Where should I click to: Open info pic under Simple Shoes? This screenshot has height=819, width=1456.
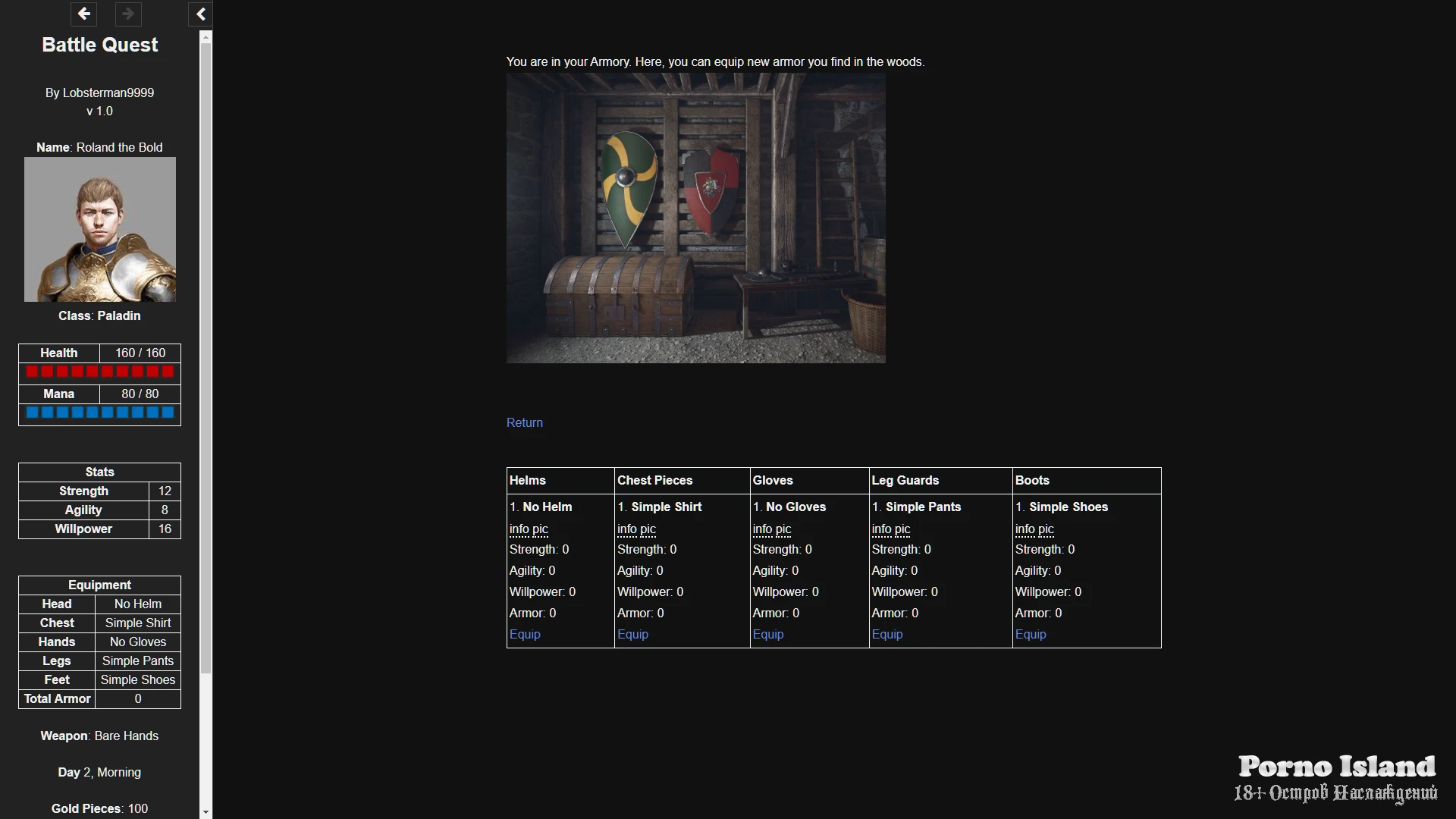point(1034,529)
